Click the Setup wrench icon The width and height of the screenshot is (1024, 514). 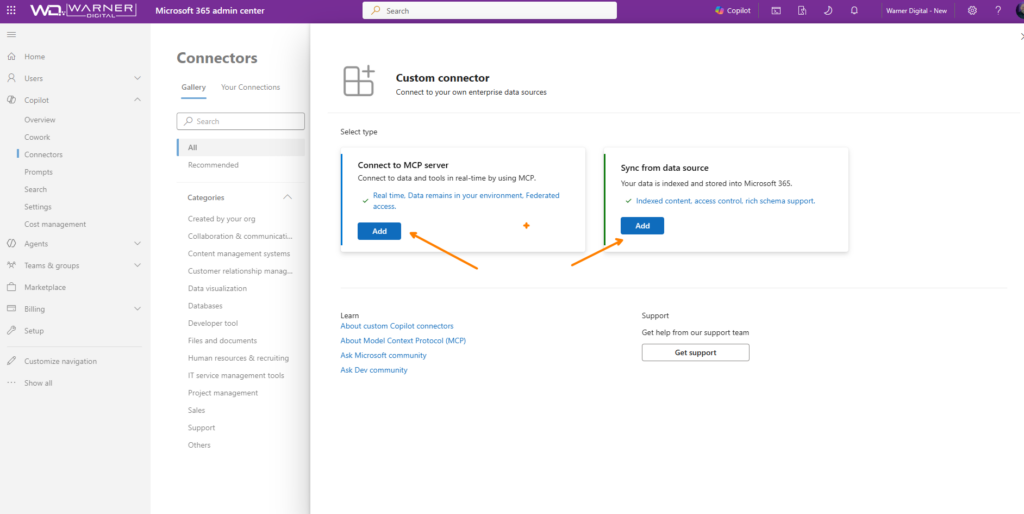pyautogui.click(x=11, y=330)
